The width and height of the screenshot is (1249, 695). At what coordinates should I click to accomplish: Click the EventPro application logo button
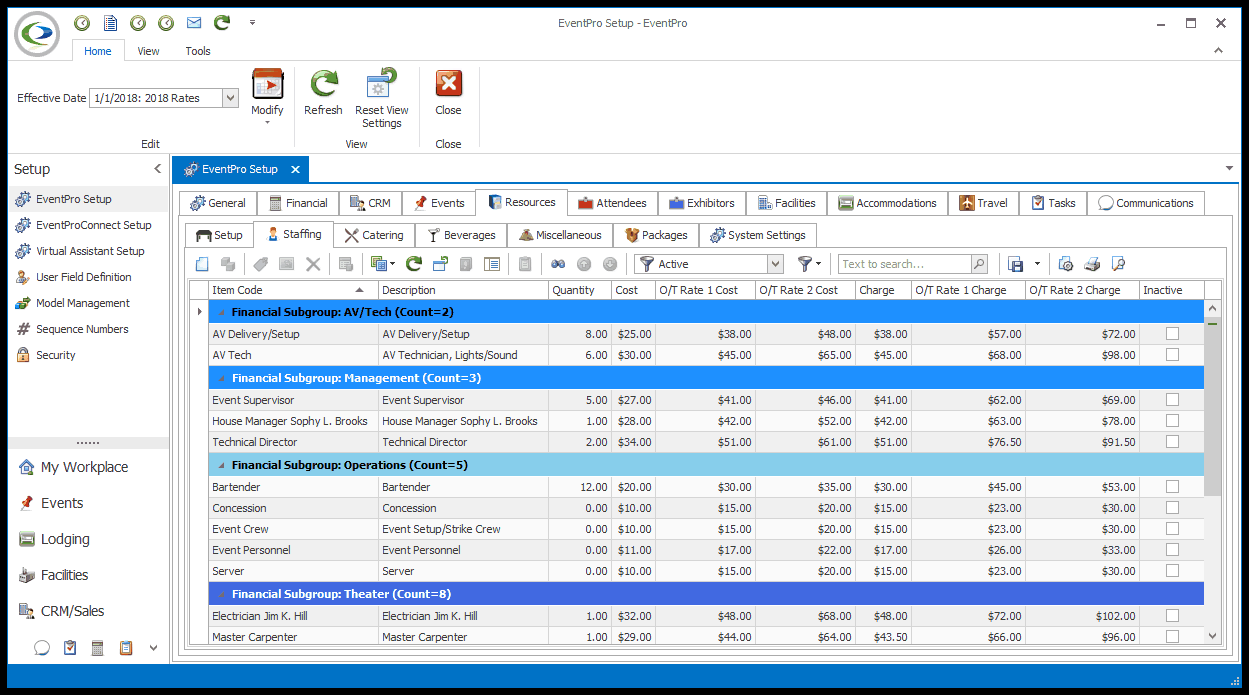[x=37, y=33]
